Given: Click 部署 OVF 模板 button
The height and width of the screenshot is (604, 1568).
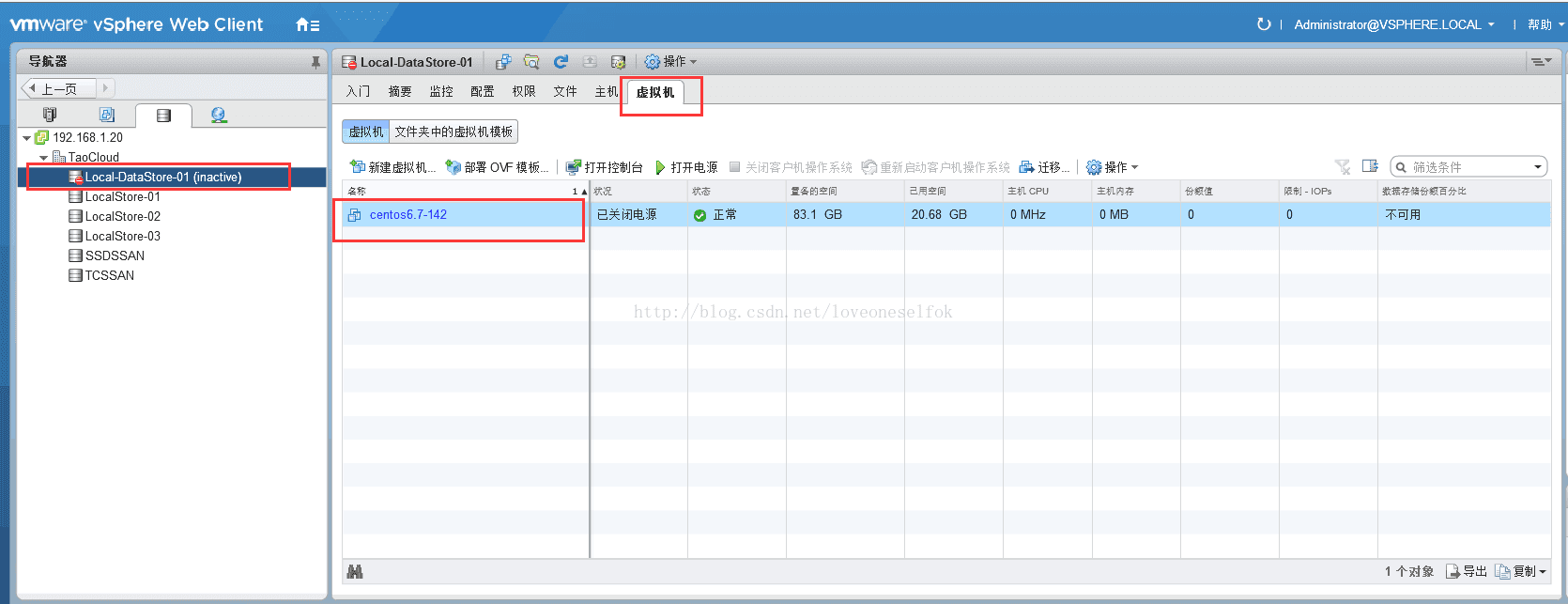Looking at the screenshot, I should coord(497,167).
